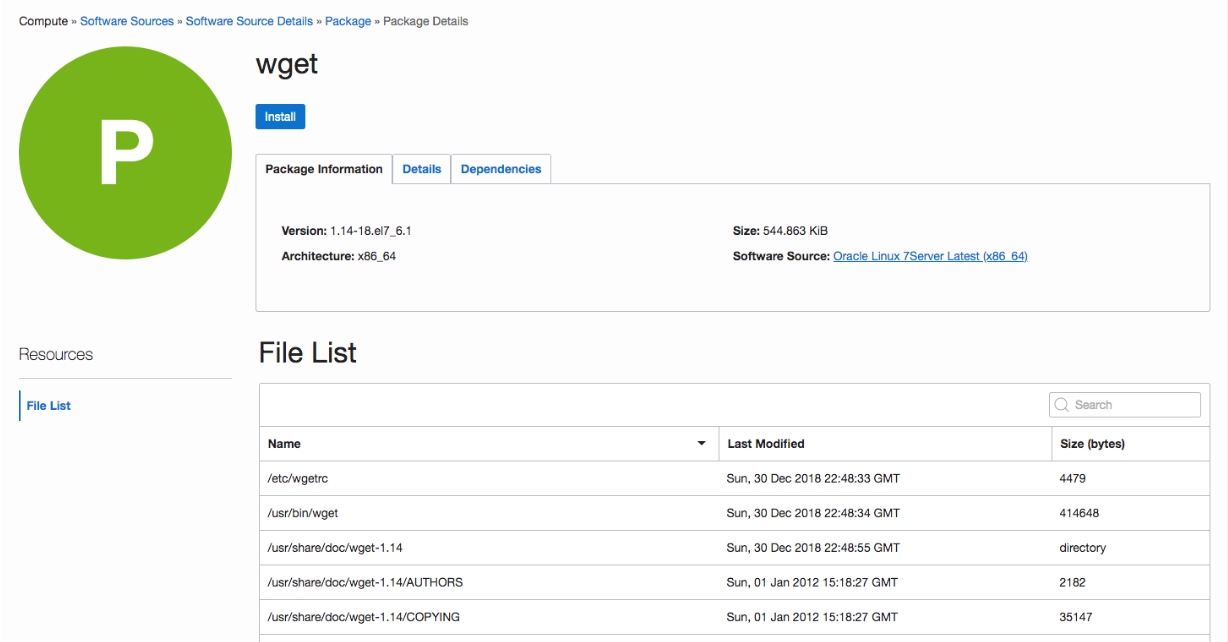This screenshot has width=1228, height=642.
Task: Click the green P package icon
Action: click(x=125, y=153)
